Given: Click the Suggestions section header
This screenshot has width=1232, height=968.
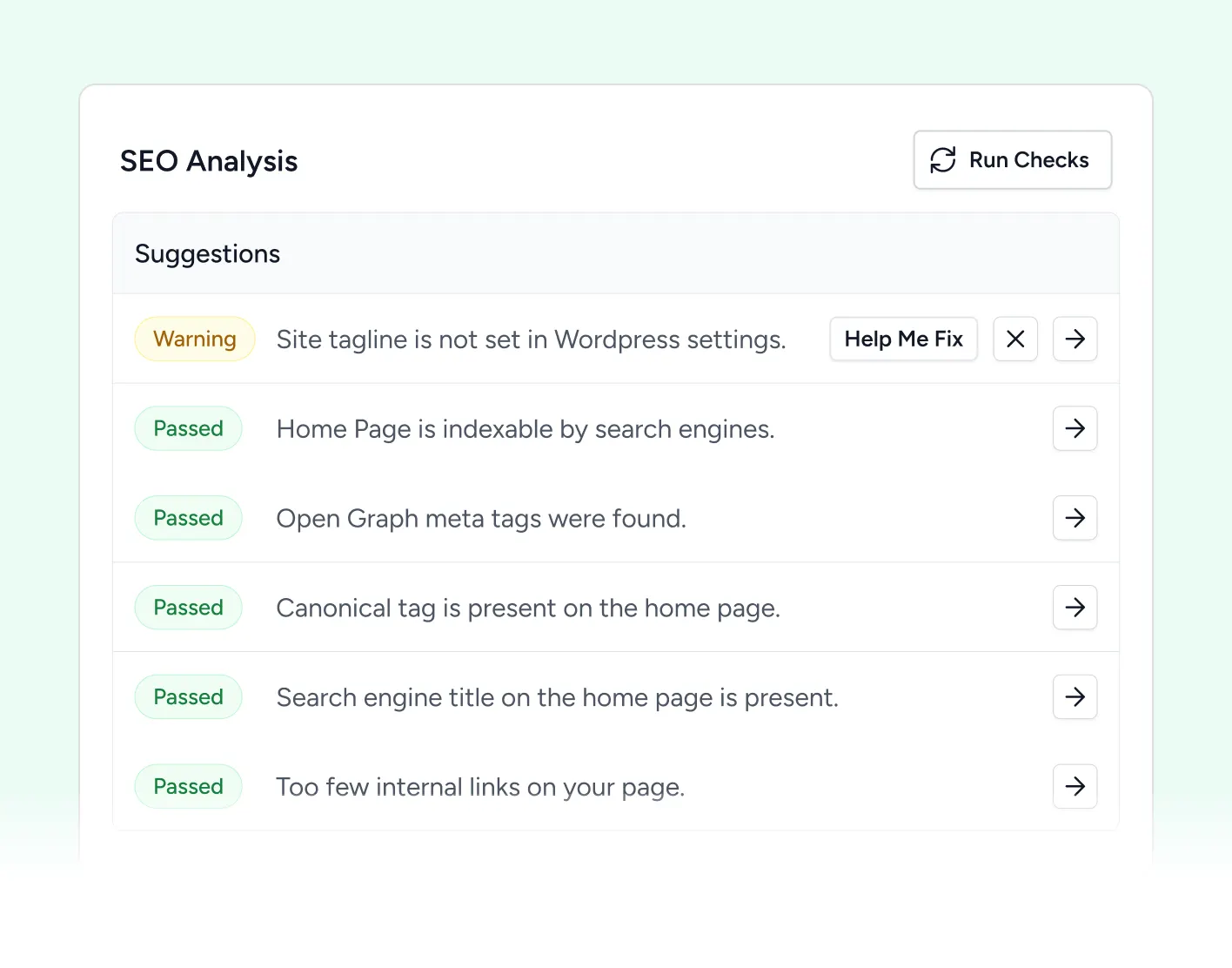Looking at the screenshot, I should [x=207, y=253].
